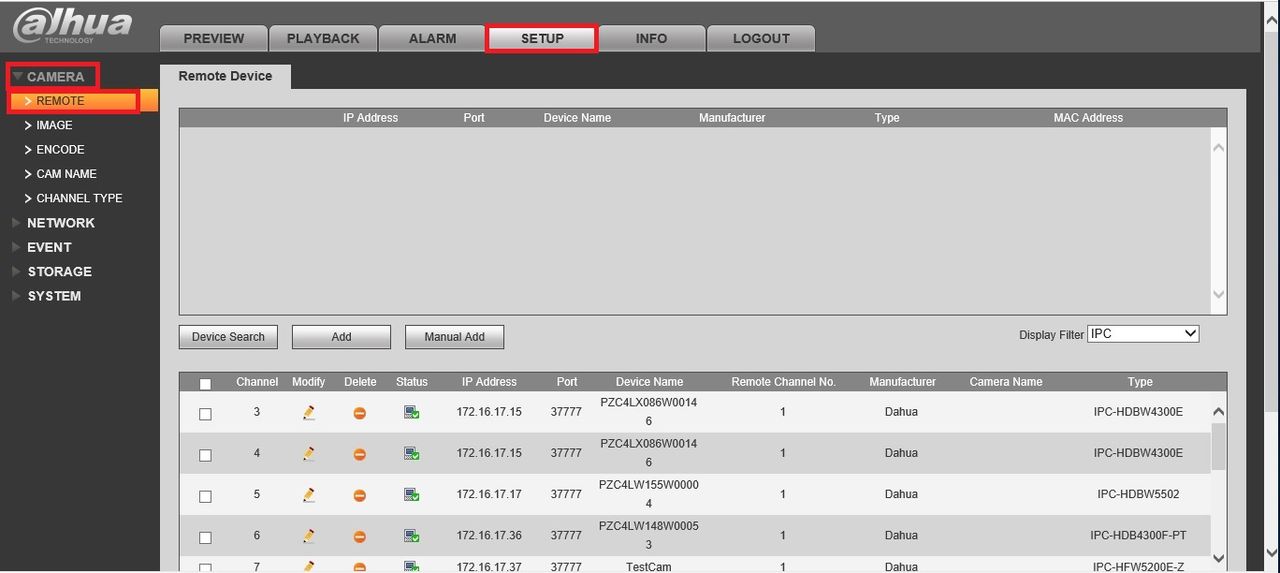The width and height of the screenshot is (1280, 573).
Task: Remove channel 3 with delete icon
Action: pyautogui.click(x=360, y=413)
